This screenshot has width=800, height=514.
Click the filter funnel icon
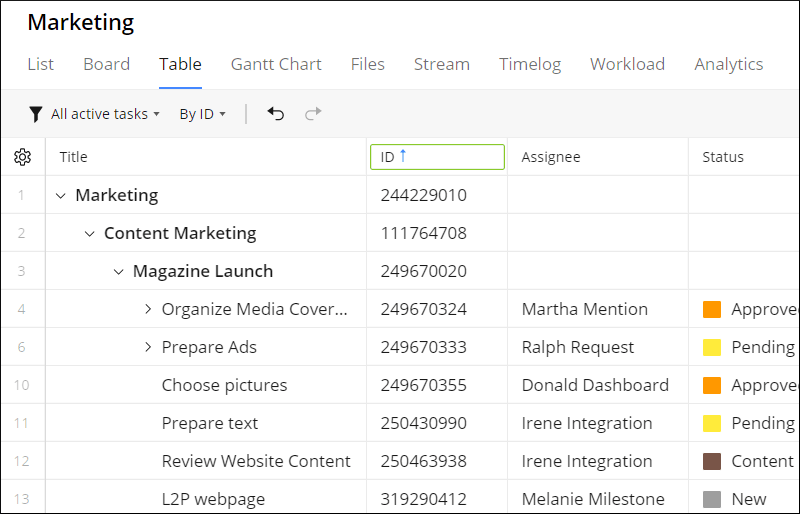36,114
